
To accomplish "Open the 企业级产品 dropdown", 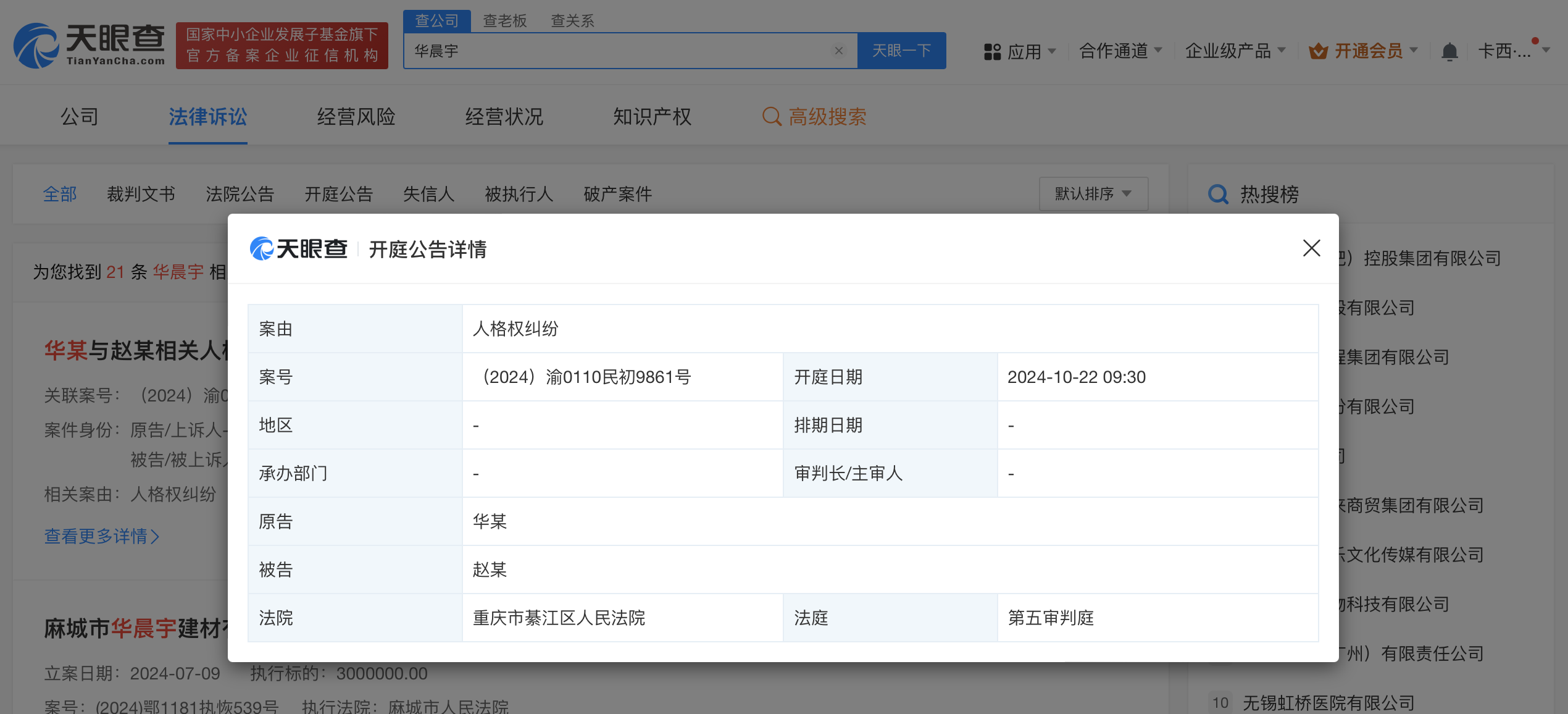I will pyautogui.click(x=1235, y=51).
